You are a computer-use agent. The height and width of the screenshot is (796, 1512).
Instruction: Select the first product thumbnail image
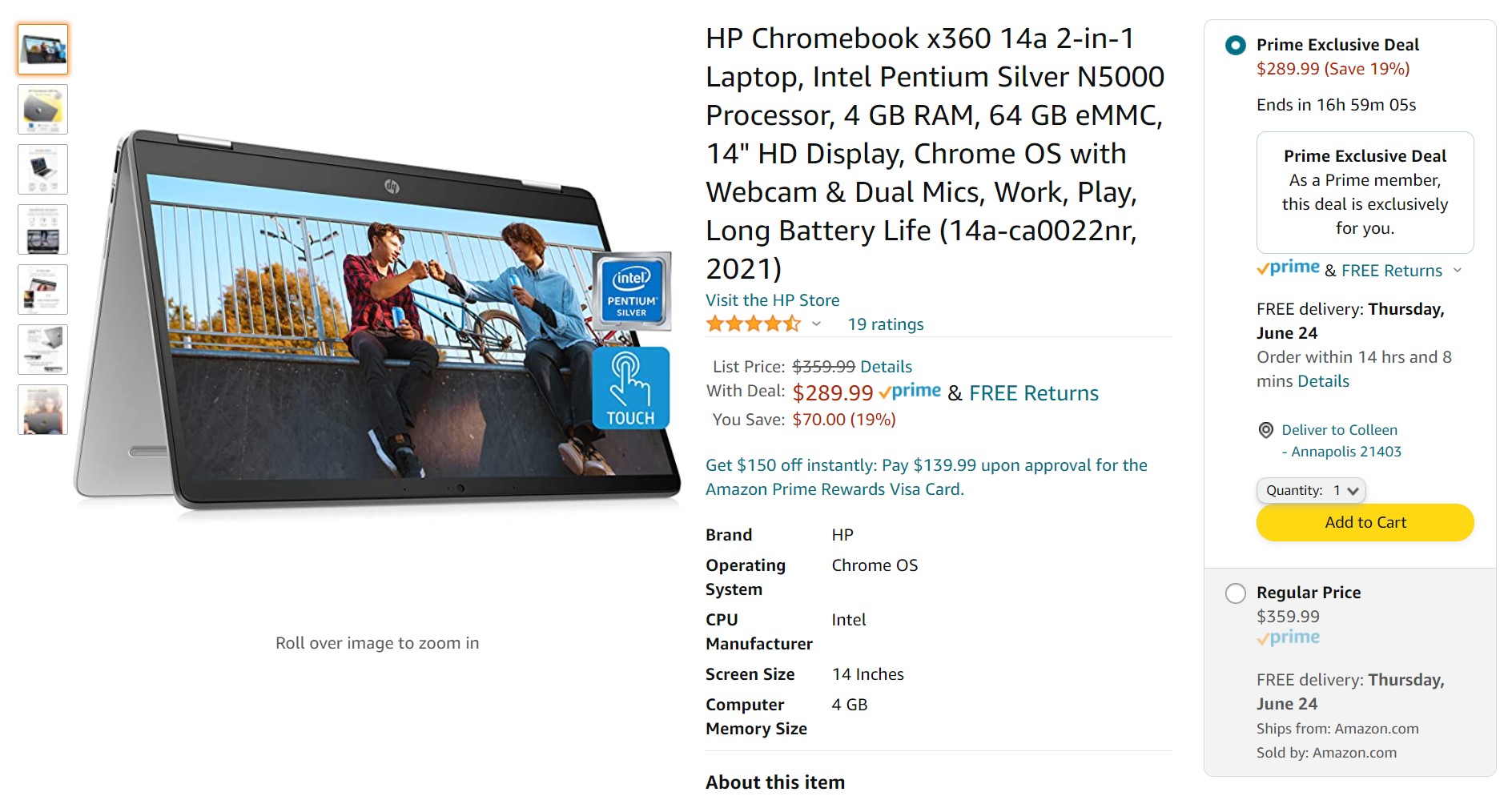click(x=43, y=50)
